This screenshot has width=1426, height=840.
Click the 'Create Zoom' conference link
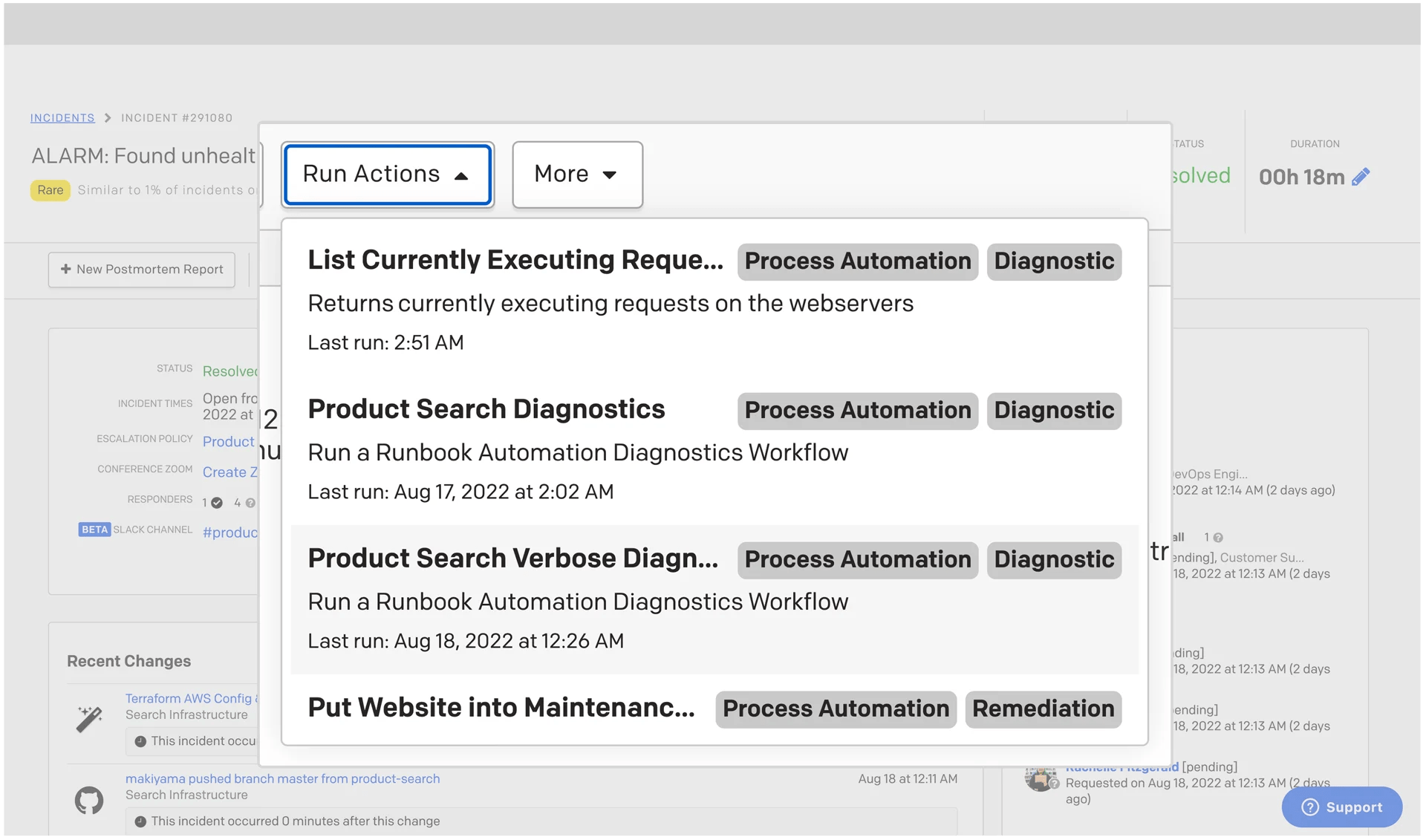(x=230, y=472)
